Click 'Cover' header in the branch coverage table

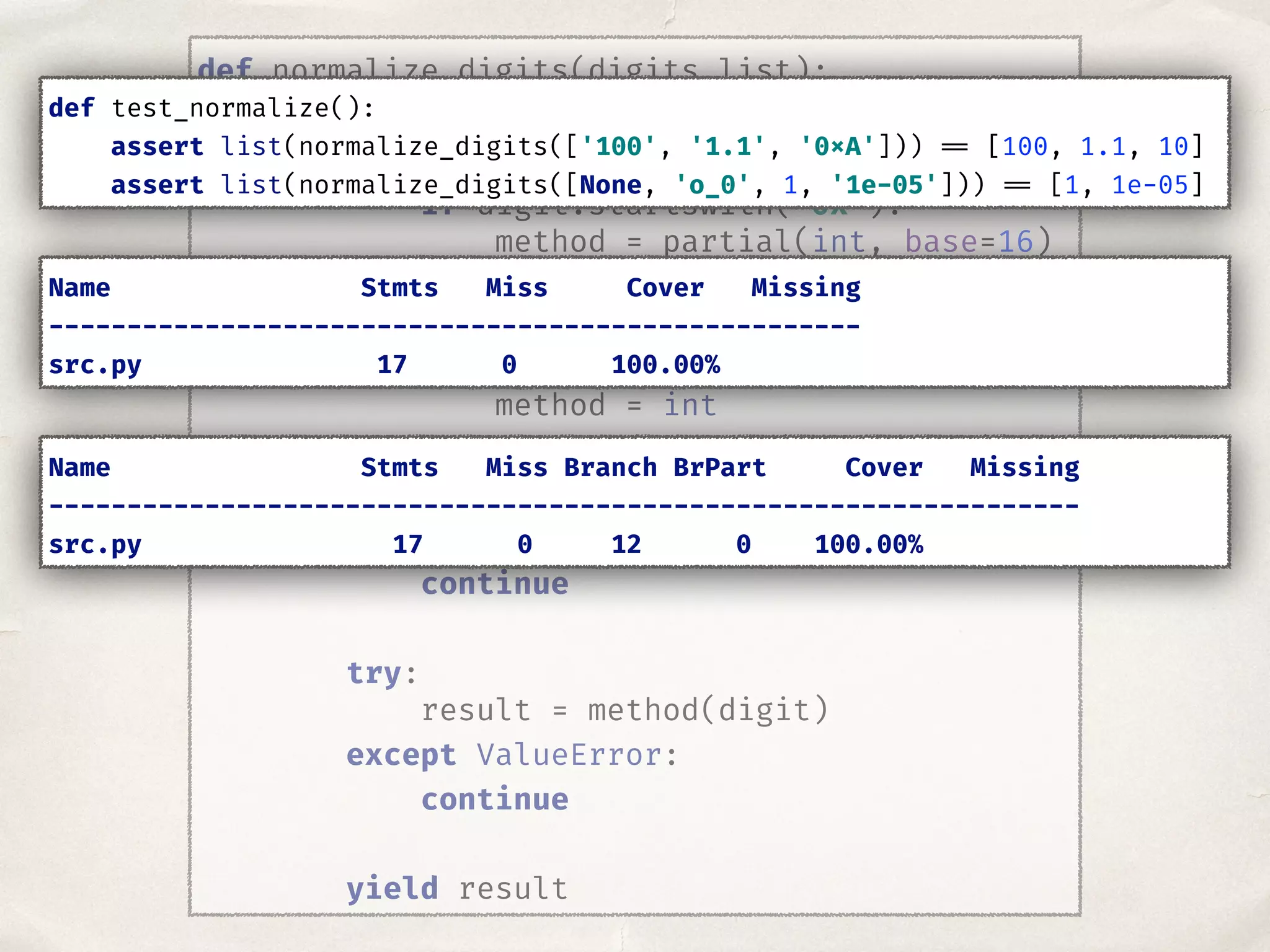884,467
